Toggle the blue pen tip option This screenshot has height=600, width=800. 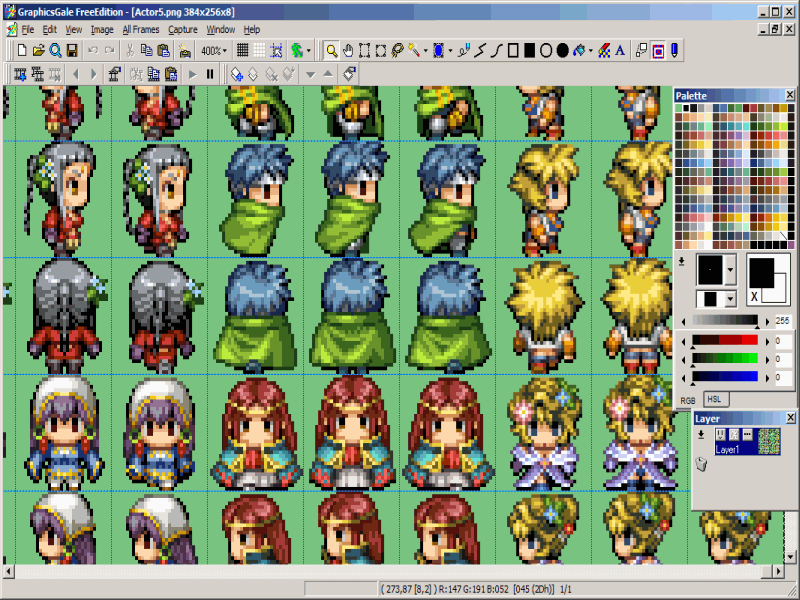pyautogui.click(x=674, y=51)
